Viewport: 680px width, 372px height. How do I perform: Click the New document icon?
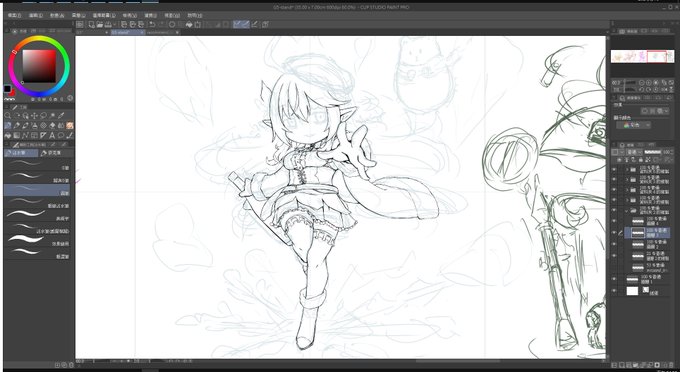(x=92, y=24)
